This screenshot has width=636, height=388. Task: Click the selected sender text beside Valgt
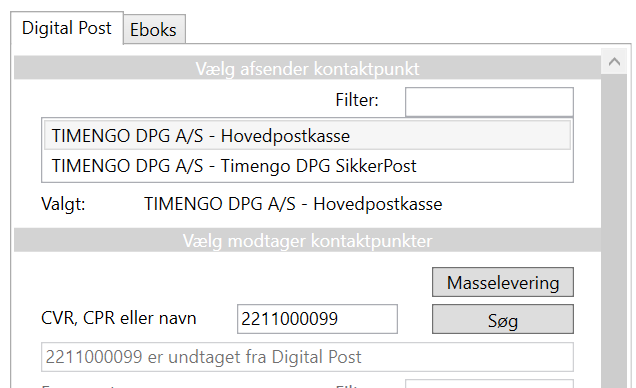tap(293, 204)
